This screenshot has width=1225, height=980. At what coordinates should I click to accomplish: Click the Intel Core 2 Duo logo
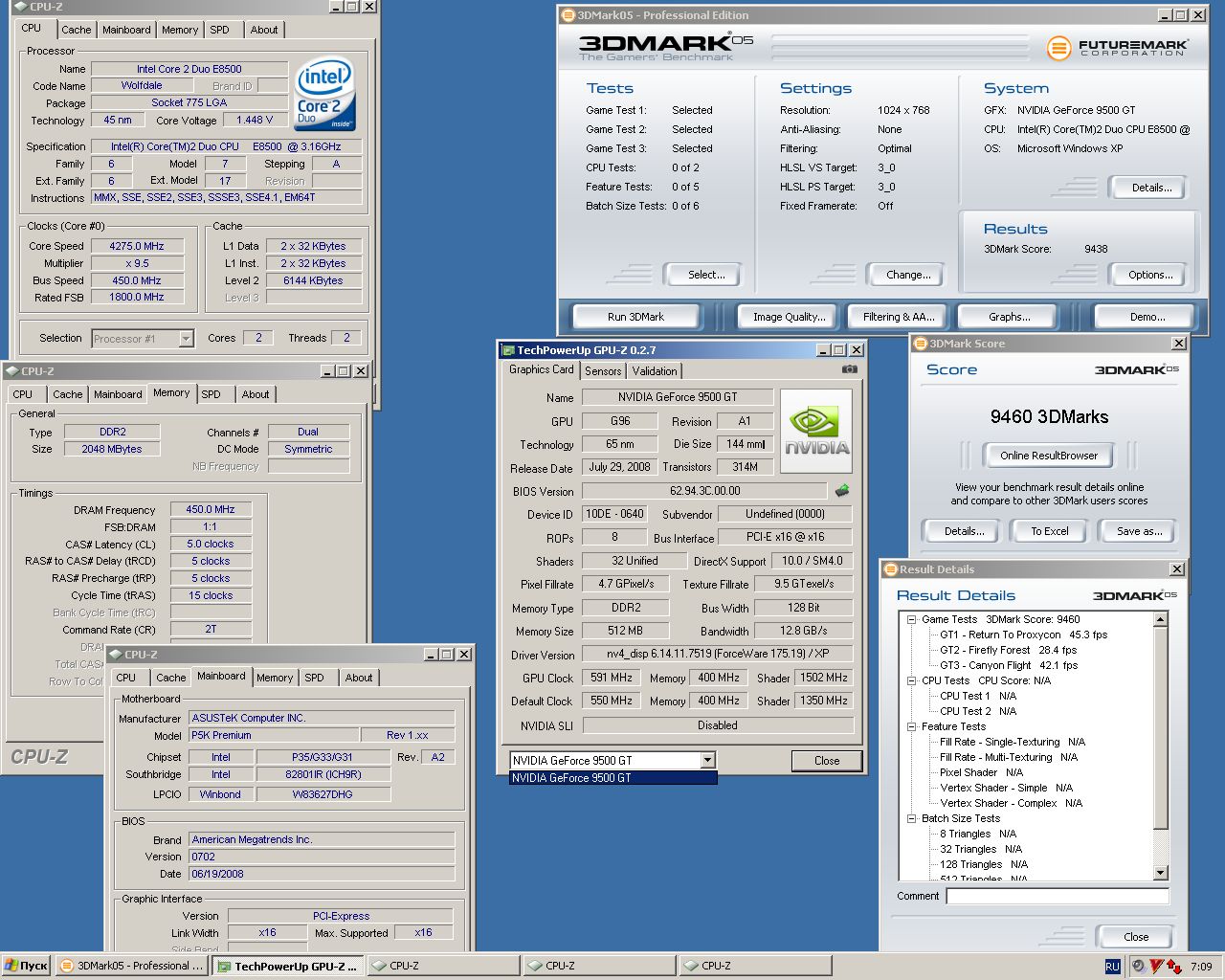coord(325,94)
